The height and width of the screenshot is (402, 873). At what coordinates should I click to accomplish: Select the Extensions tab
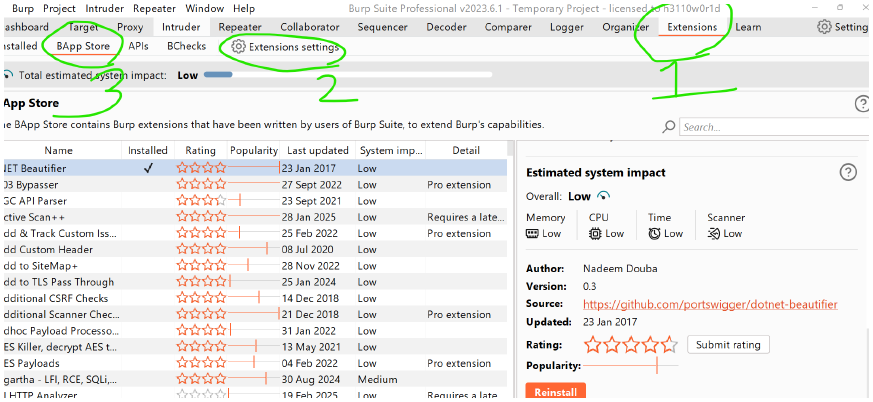(x=692, y=27)
